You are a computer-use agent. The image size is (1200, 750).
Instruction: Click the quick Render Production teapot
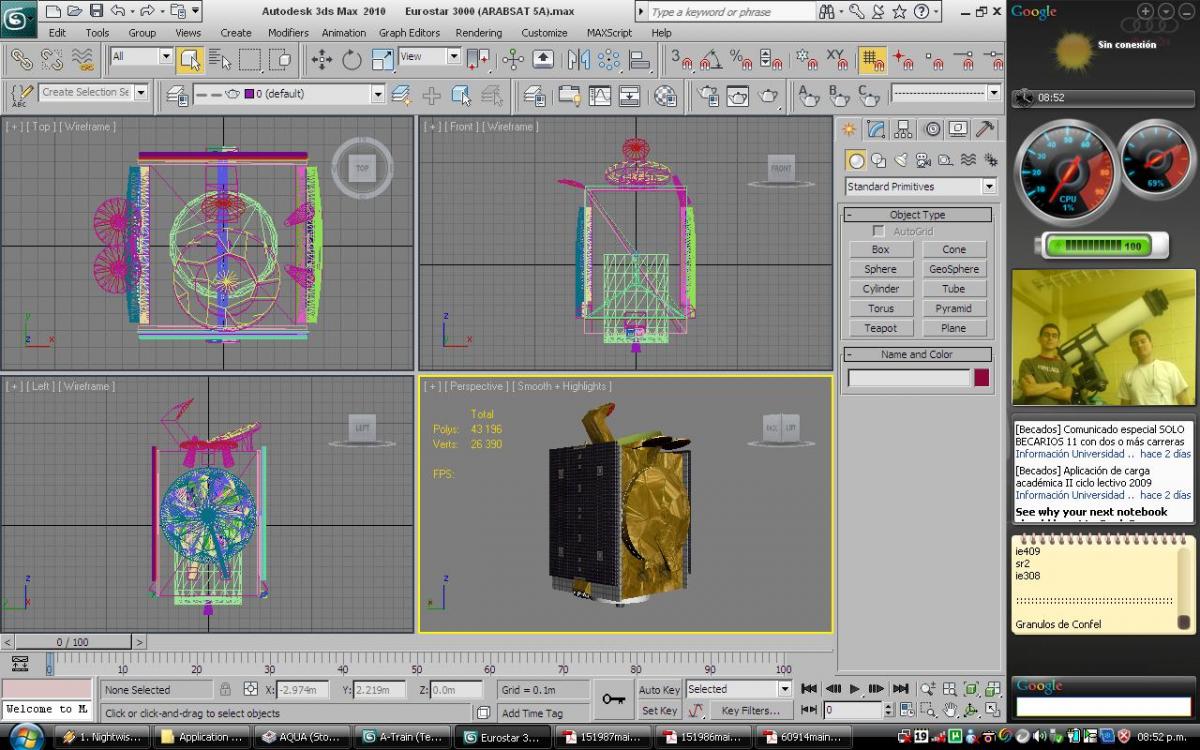click(768, 96)
